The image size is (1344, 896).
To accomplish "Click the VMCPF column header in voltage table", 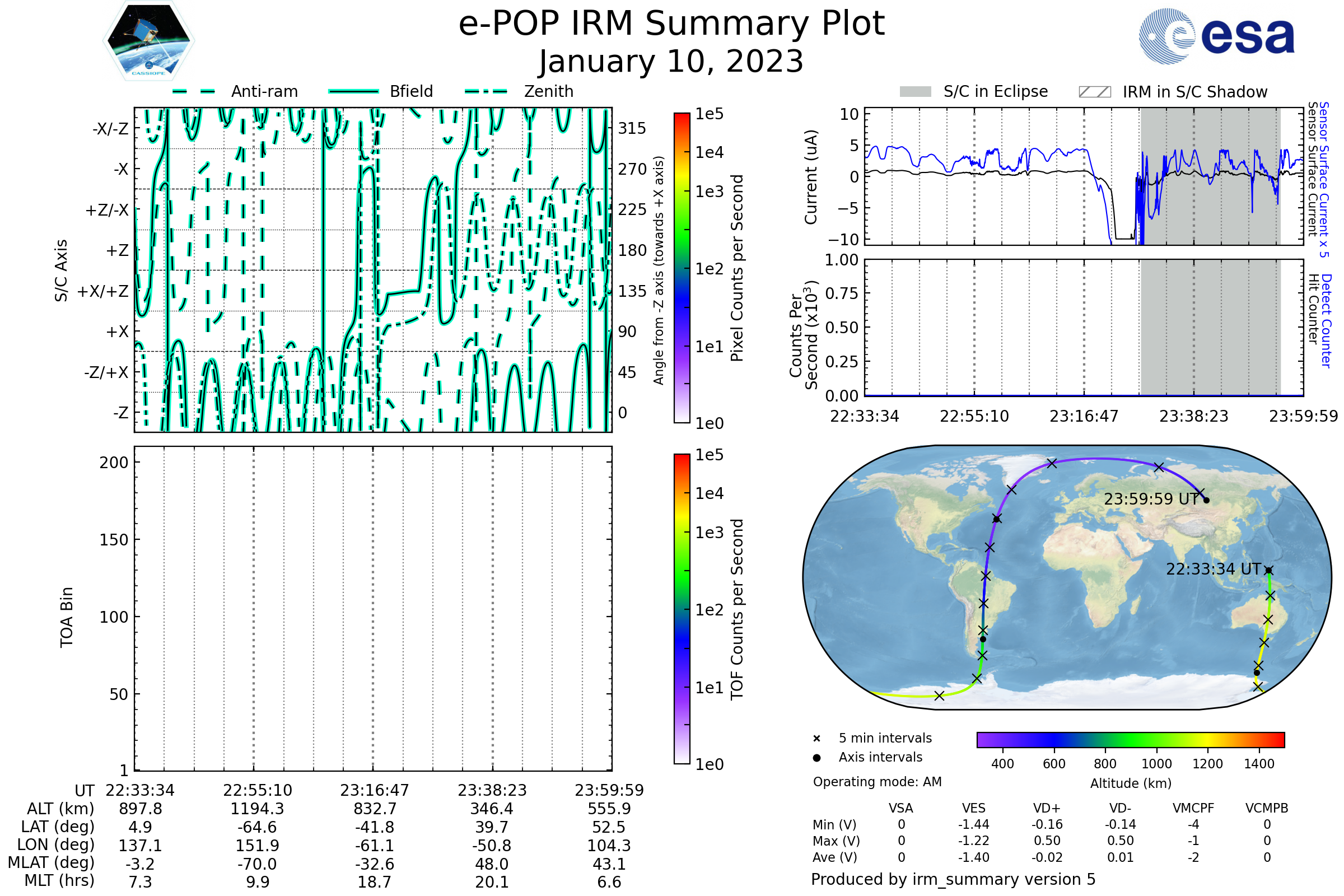I will (x=1193, y=809).
